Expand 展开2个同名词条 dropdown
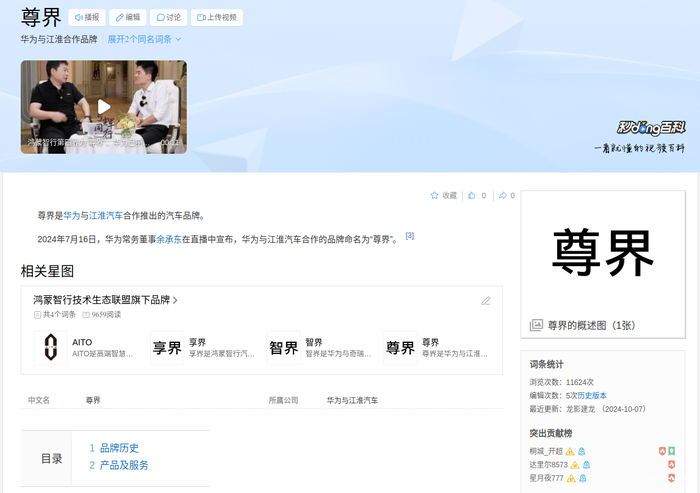 [x=144, y=39]
